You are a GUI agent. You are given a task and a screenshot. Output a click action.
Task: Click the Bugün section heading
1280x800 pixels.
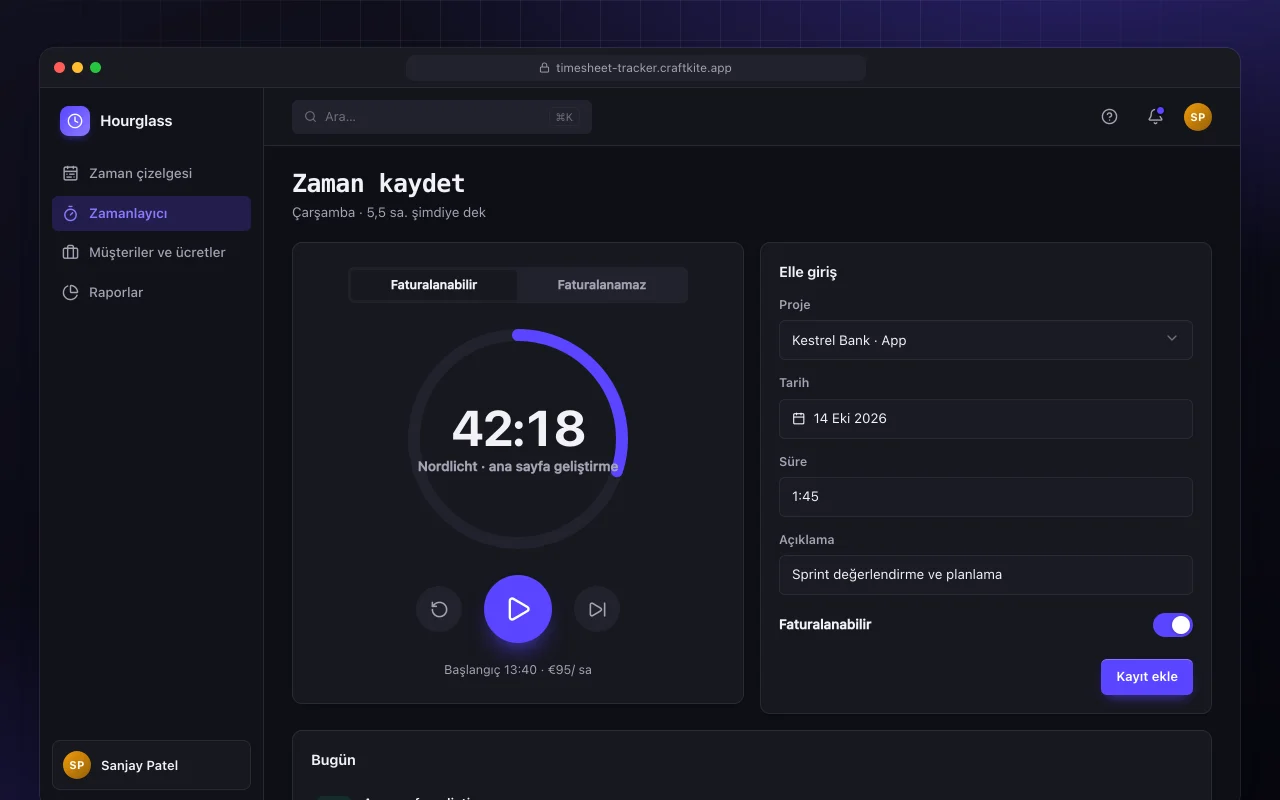(333, 760)
